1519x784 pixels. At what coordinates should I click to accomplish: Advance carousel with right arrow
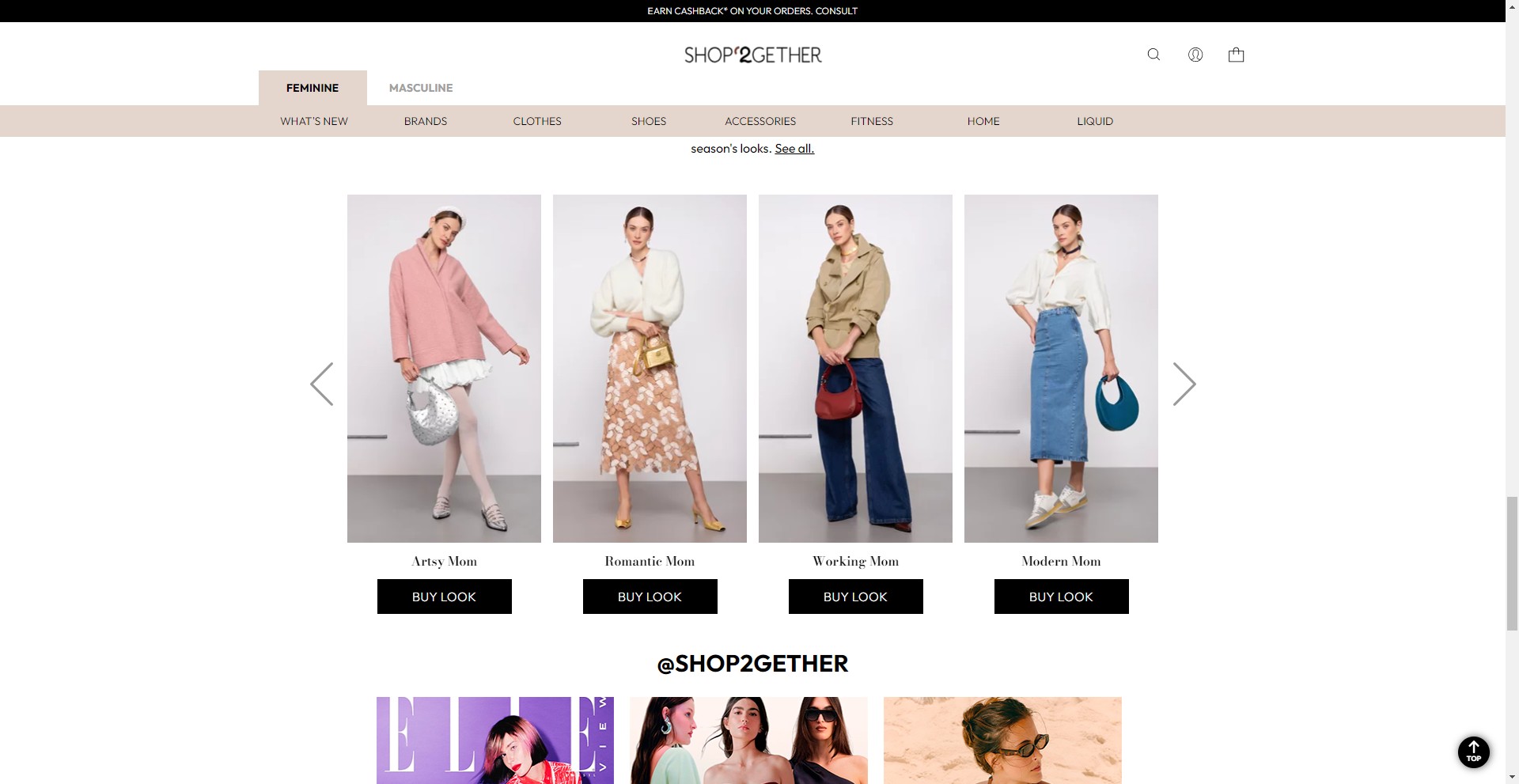(1184, 384)
